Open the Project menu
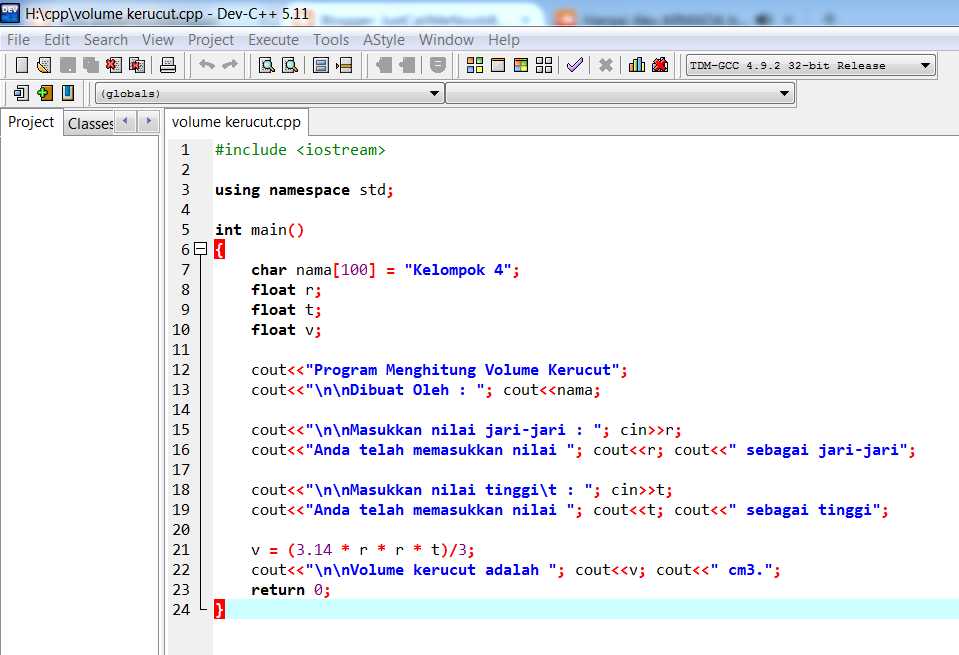Screen dimensions: 959x655 (211, 40)
